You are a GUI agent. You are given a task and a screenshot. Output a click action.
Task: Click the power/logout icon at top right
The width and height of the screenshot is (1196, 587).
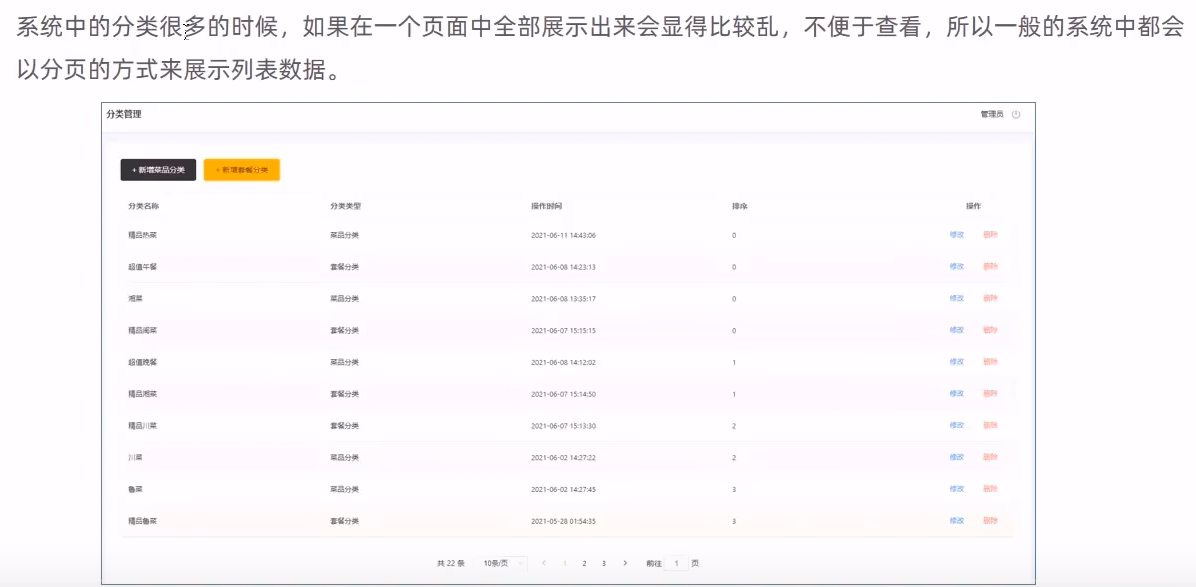point(1016,114)
